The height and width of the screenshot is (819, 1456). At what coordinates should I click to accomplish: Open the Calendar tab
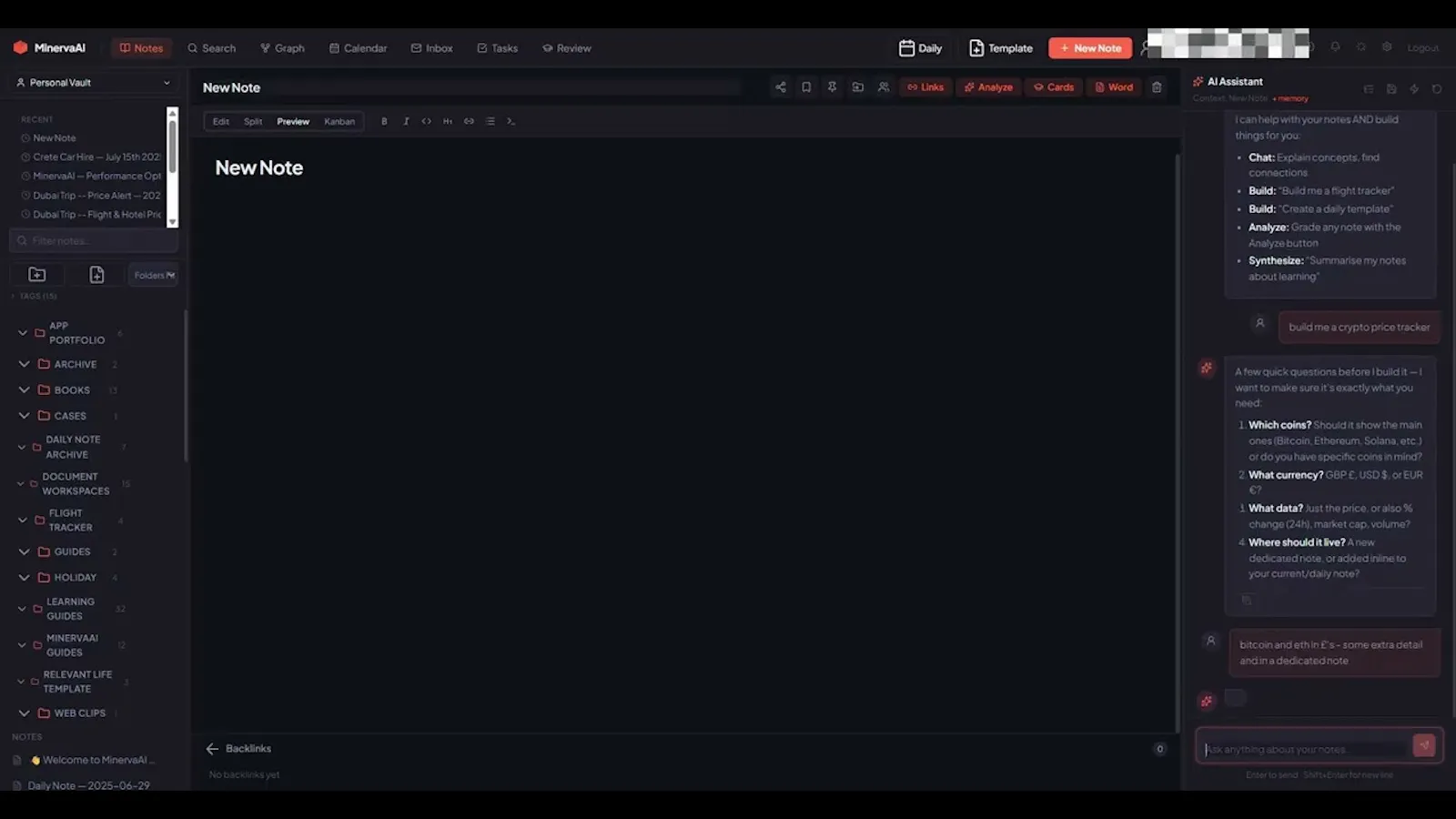[358, 48]
